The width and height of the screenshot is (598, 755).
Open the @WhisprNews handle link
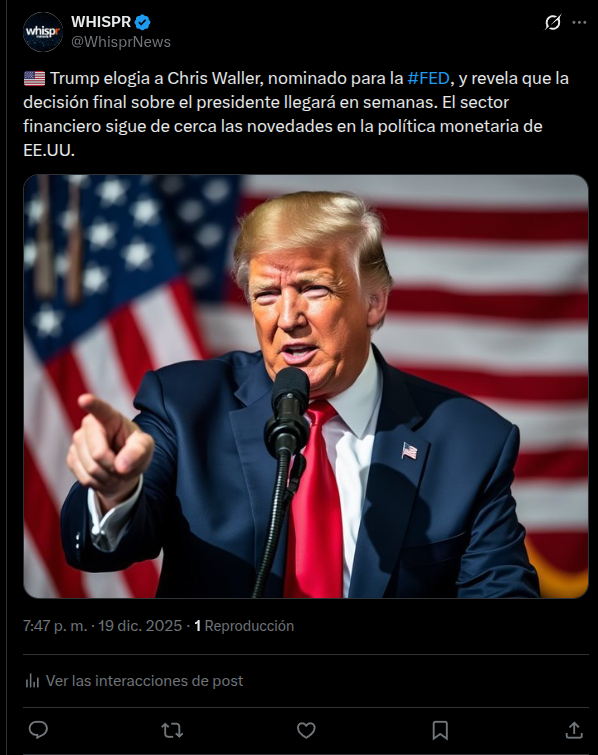(121, 42)
